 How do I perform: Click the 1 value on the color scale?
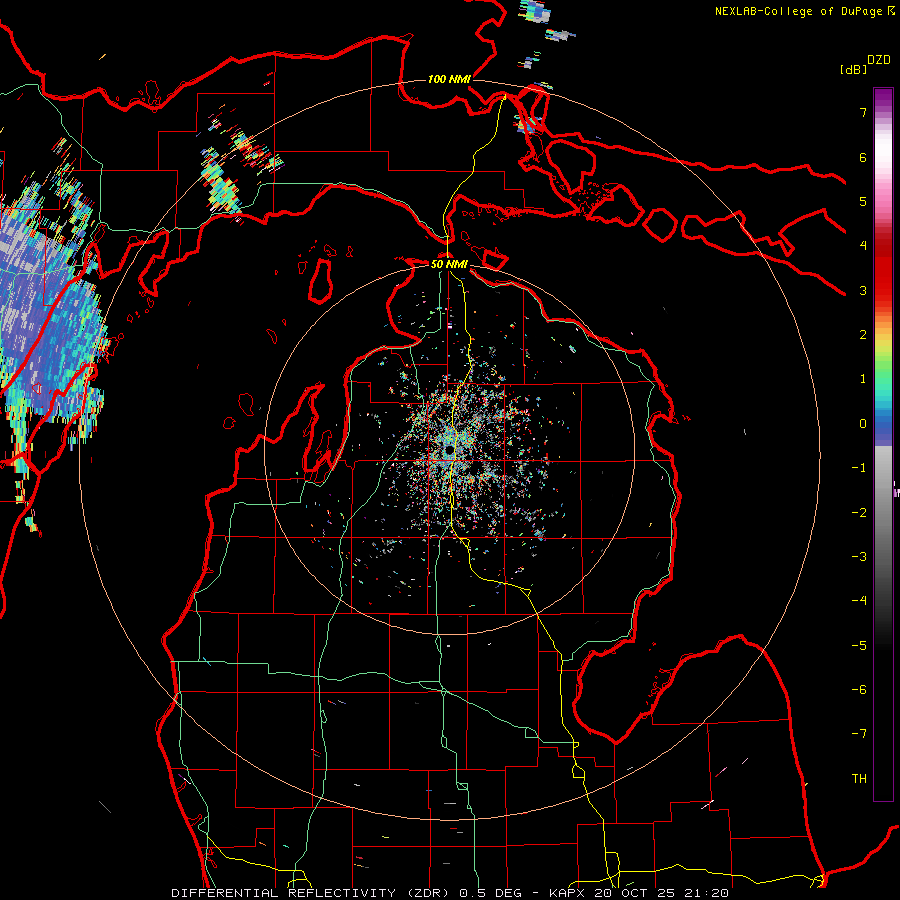pyautogui.click(x=863, y=379)
